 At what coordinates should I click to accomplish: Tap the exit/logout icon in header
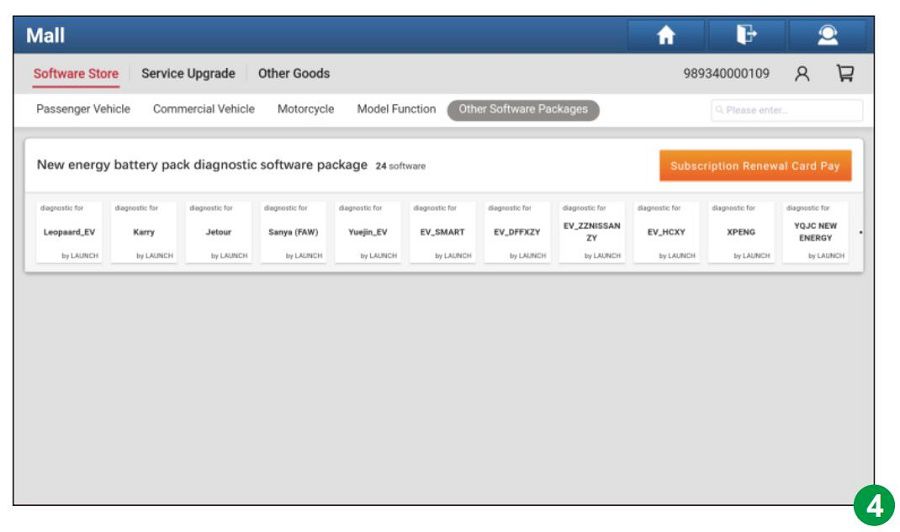coord(746,36)
